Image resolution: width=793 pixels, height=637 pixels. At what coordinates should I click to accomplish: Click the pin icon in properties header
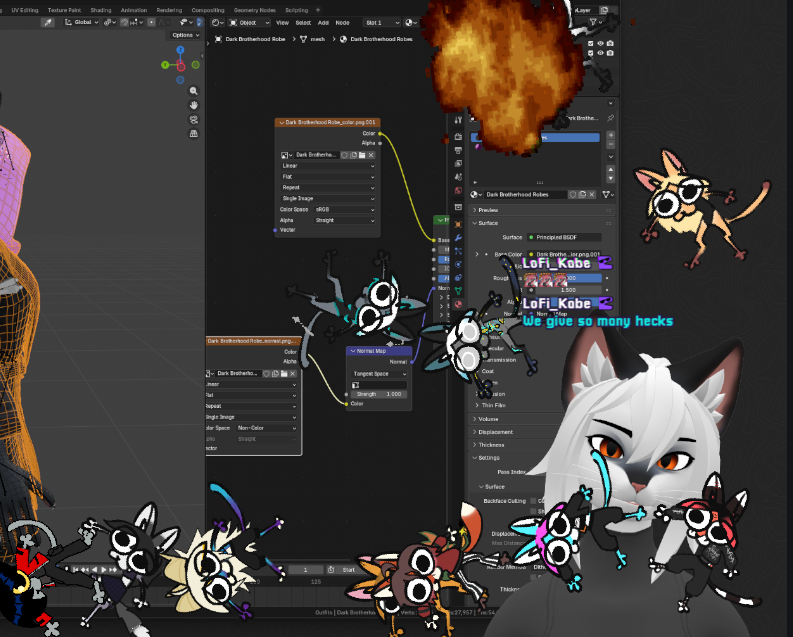point(610,118)
